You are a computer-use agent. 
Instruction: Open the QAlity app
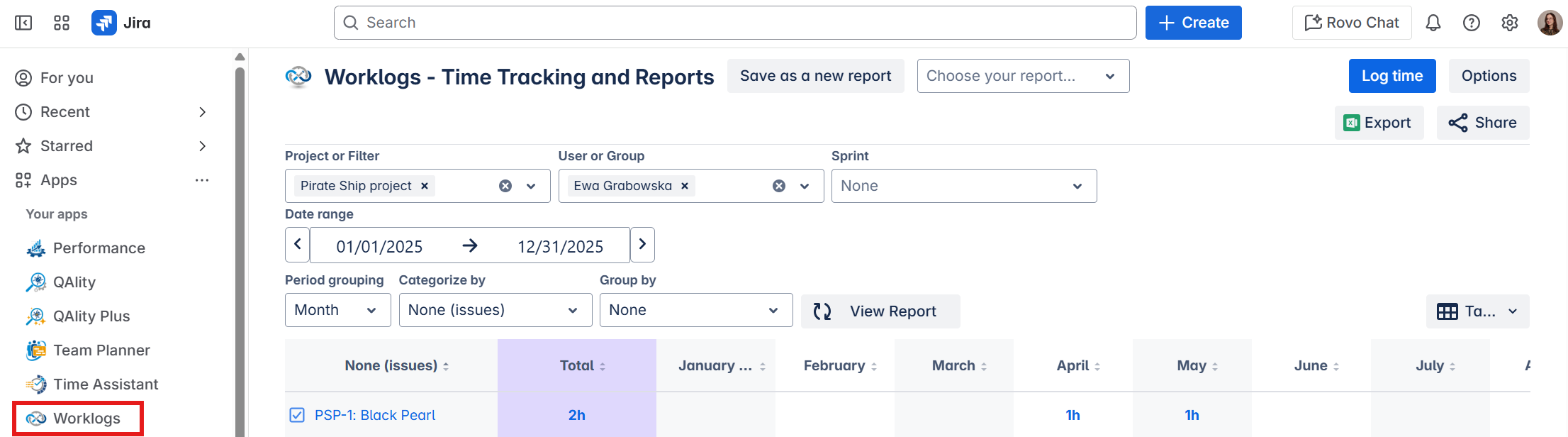tap(74, 282)
